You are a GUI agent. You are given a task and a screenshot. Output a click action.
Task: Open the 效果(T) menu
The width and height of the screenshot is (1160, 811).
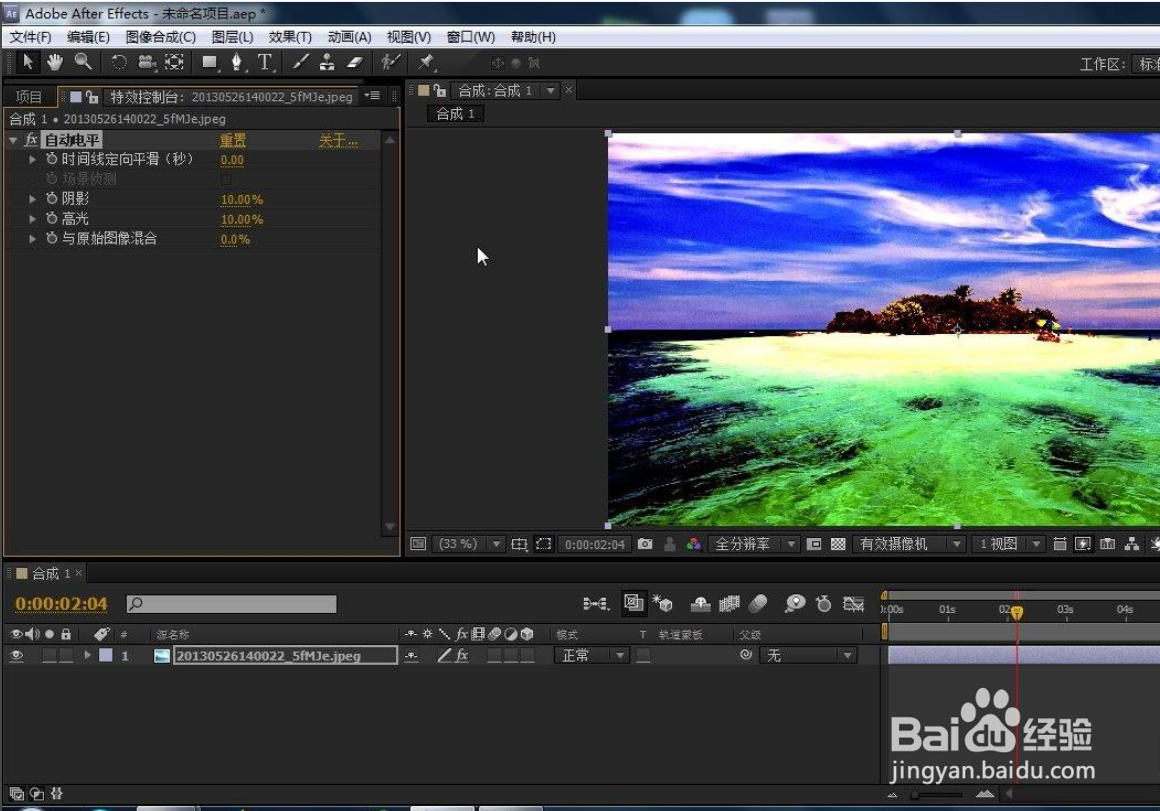pyautogui.click(x=290, y=37)
